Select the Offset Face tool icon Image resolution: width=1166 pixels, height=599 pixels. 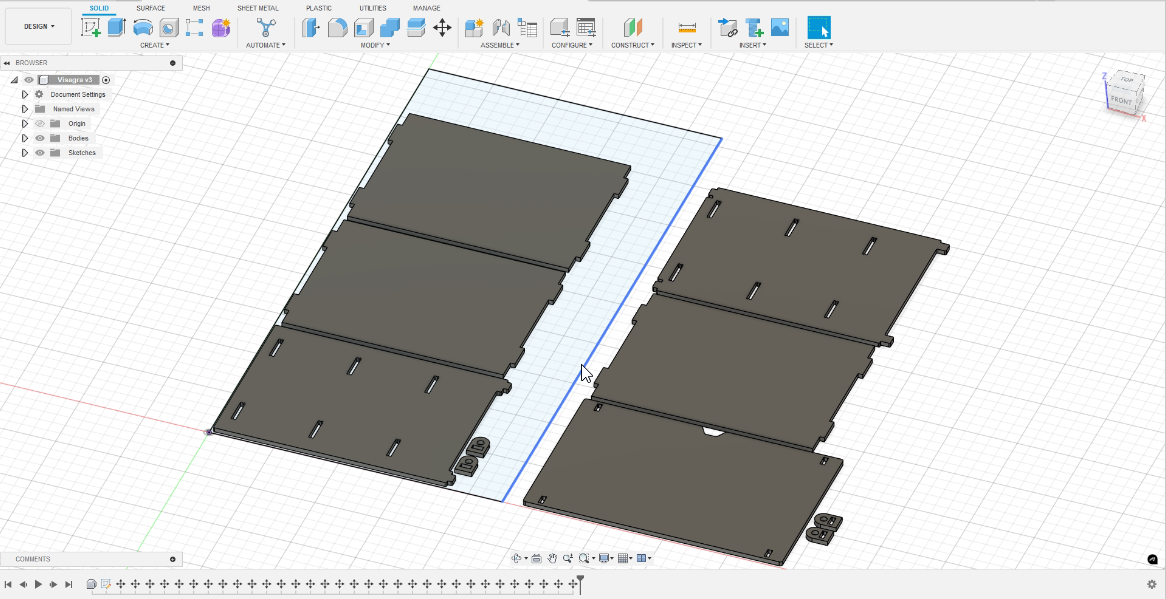[x=416, y=28]
